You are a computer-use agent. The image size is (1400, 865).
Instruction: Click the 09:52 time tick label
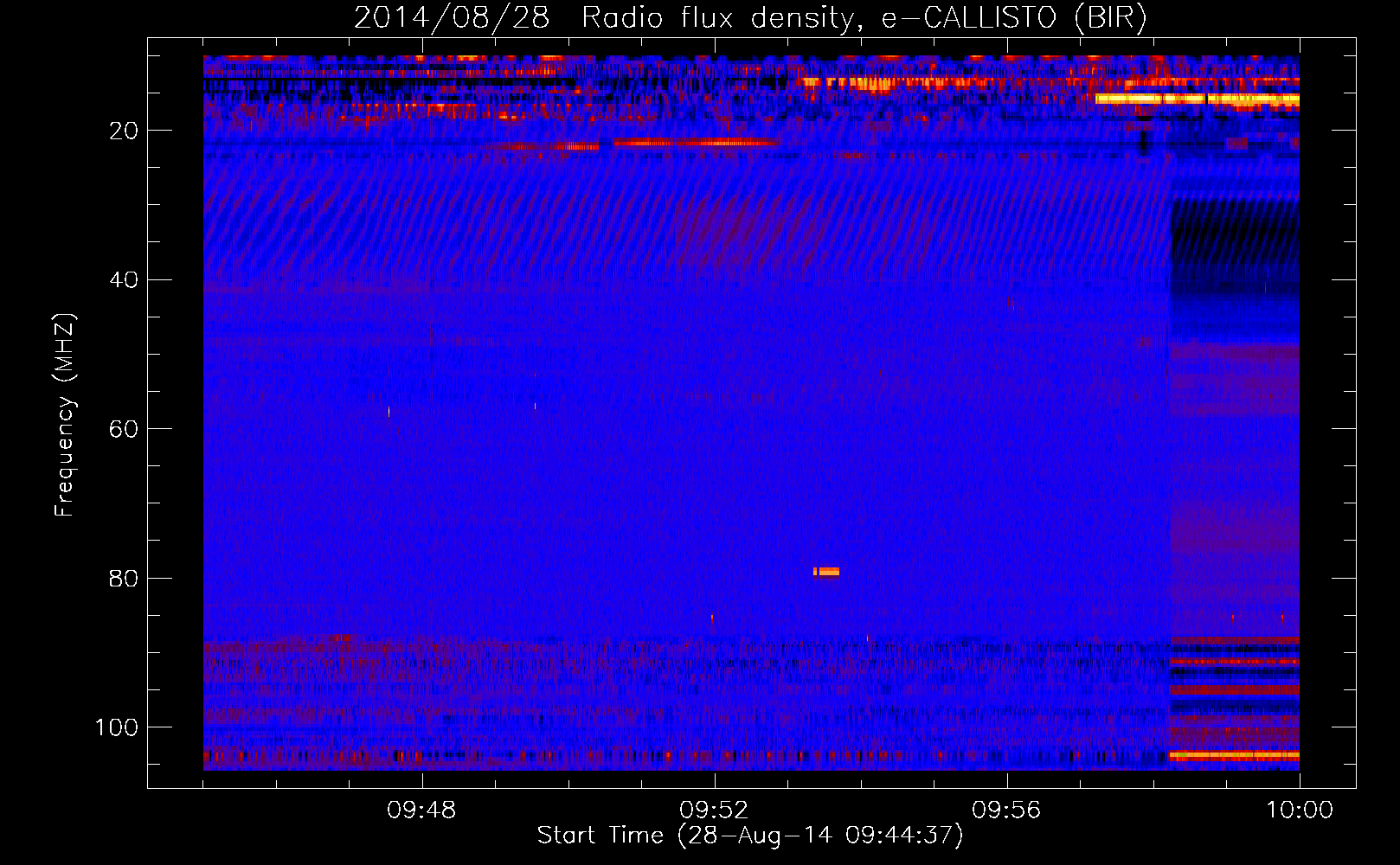click(714, 811)
